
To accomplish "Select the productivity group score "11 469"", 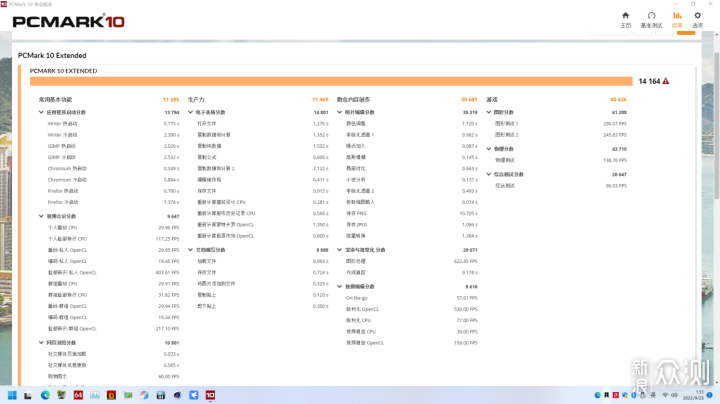I will [x=320, y=100].
